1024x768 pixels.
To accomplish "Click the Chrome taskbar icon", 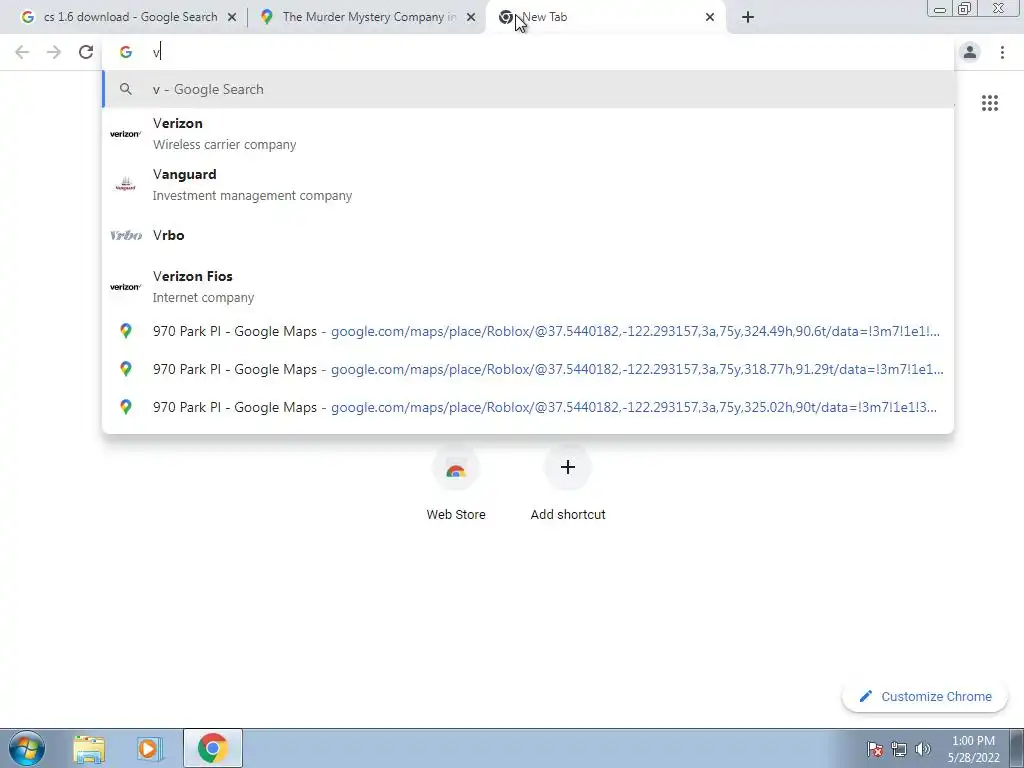I will [x=212, y=748].
